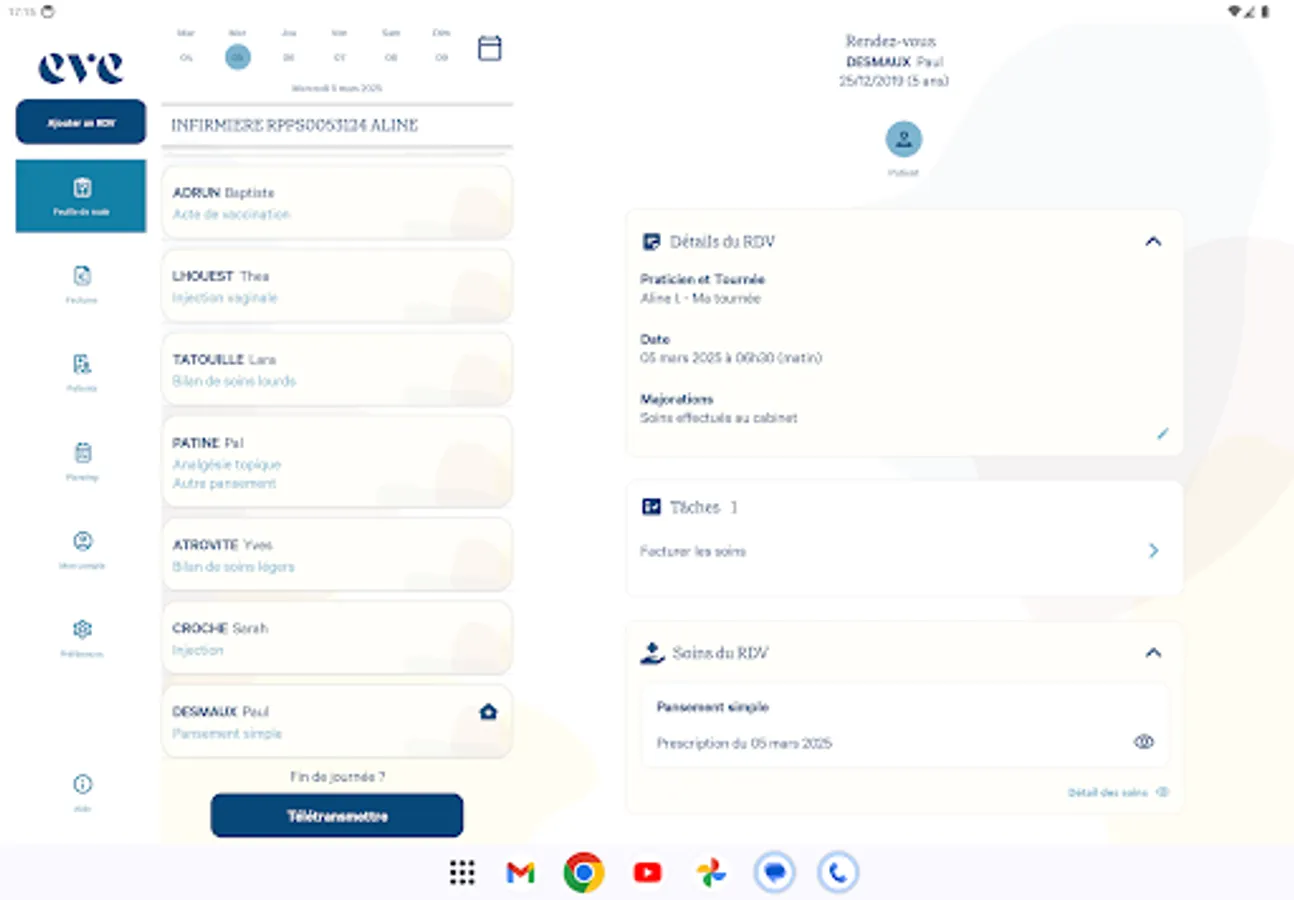This screenshot has height=900, width=1294.
Task: Select Sam 08 in the date strip
Action: tap(391, 50)
